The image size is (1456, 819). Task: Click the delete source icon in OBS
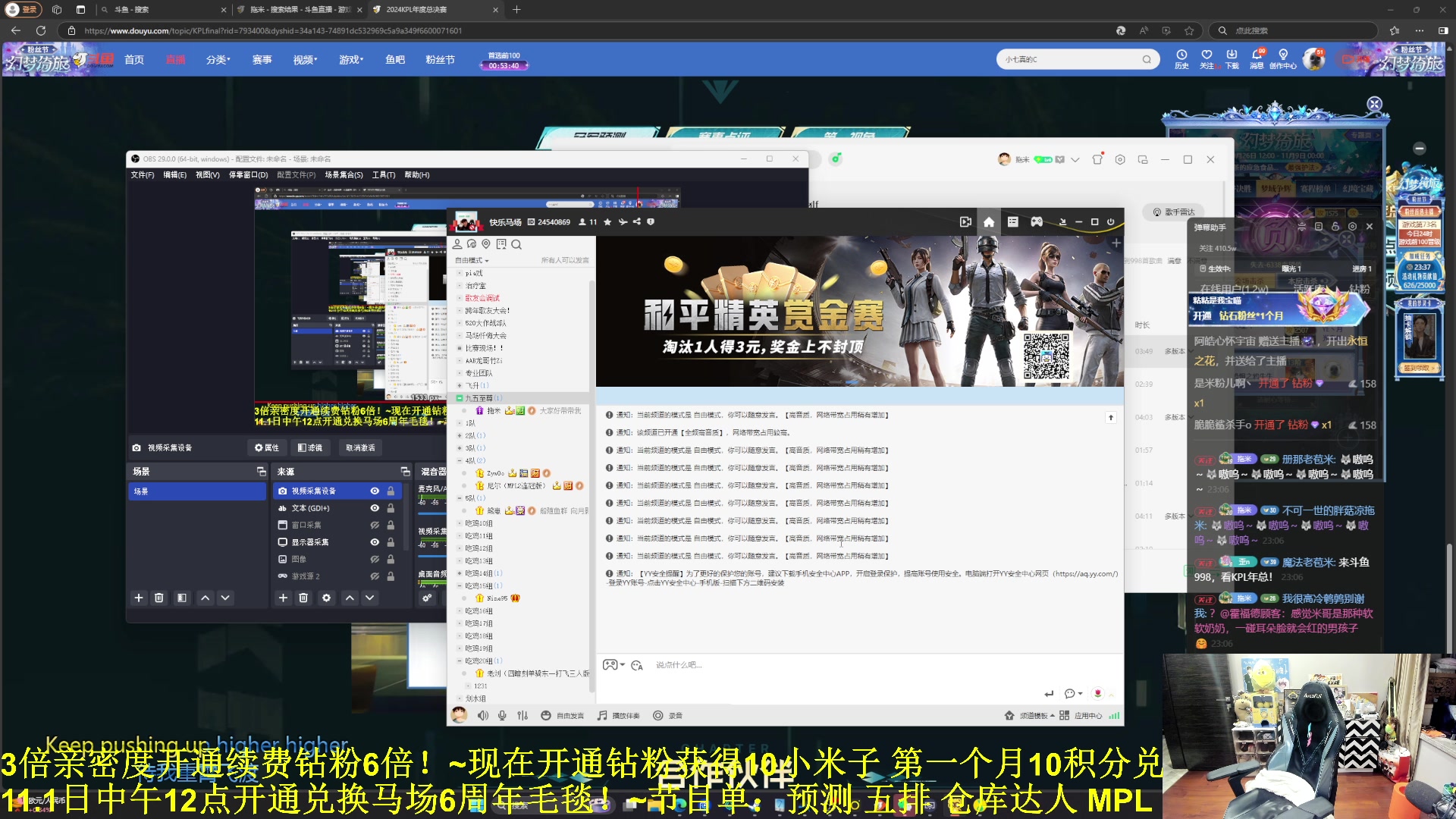pos(303,597)
